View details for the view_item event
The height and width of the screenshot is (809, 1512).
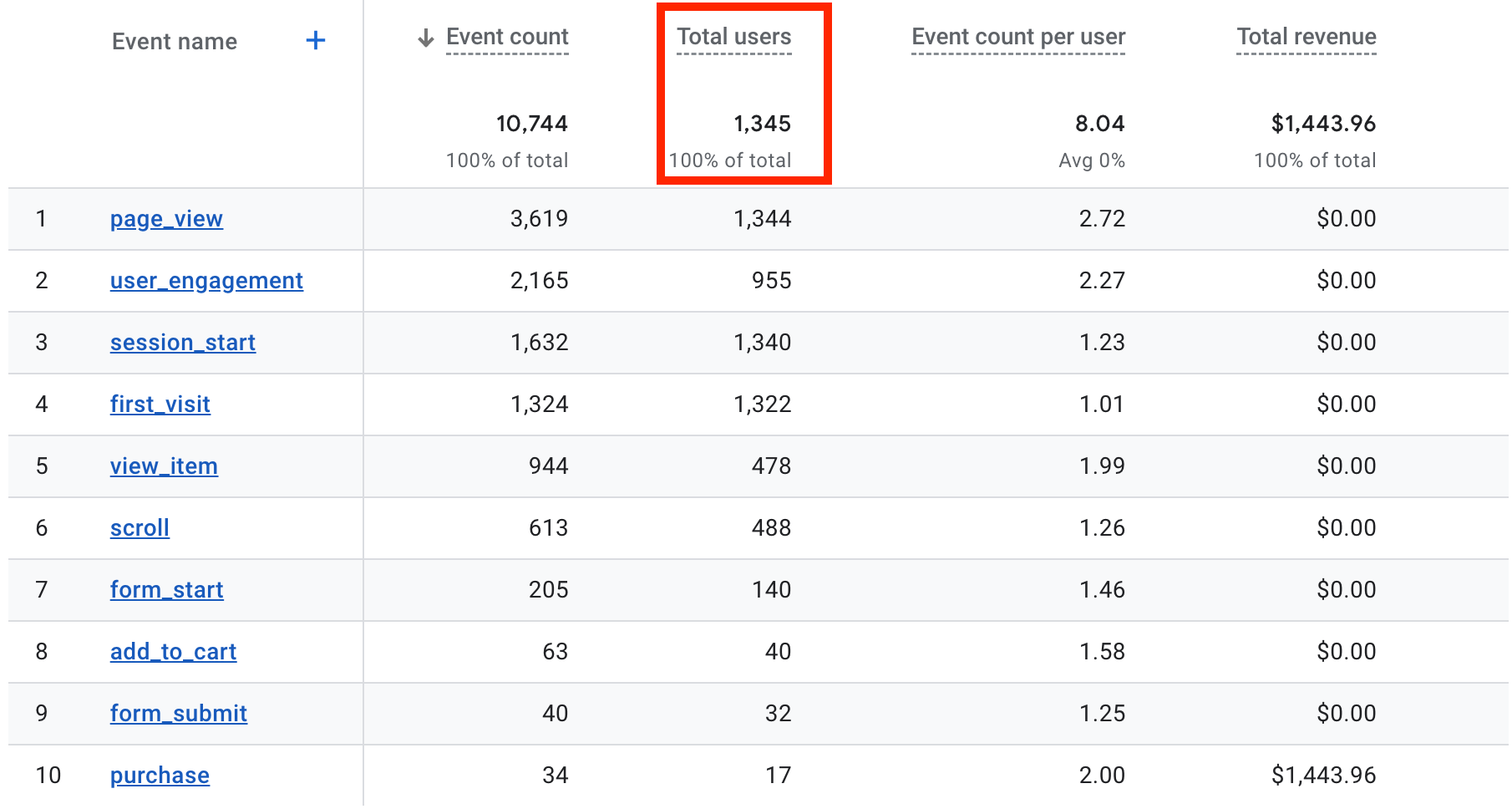point(164,466)
